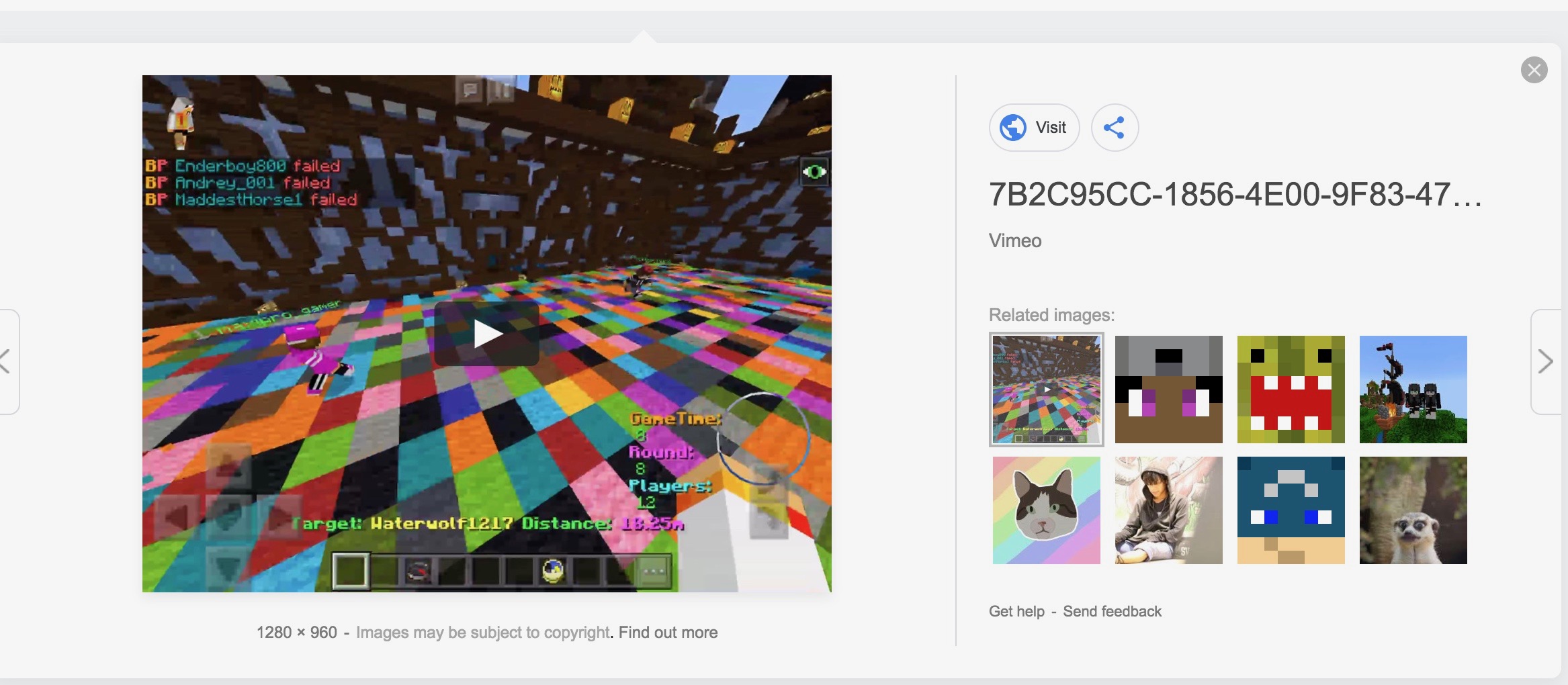Viewport: 1568px width, 685px height.
Task: Go to the next image arrow
Action: 1546,361
